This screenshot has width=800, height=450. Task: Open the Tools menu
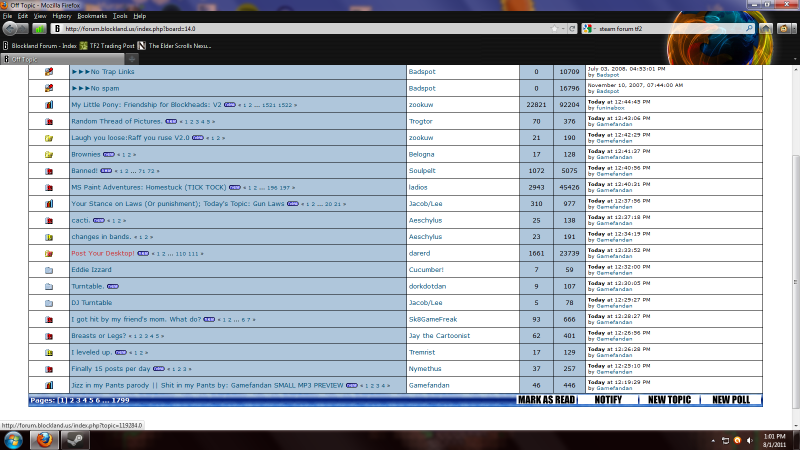(x=120, y=16)
